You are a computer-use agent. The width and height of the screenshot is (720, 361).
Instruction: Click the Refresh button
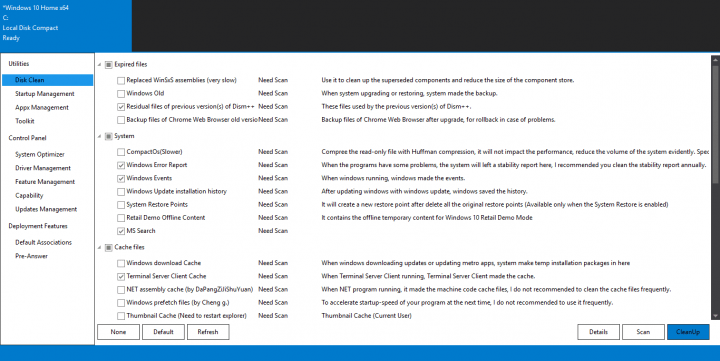(208, 332)
